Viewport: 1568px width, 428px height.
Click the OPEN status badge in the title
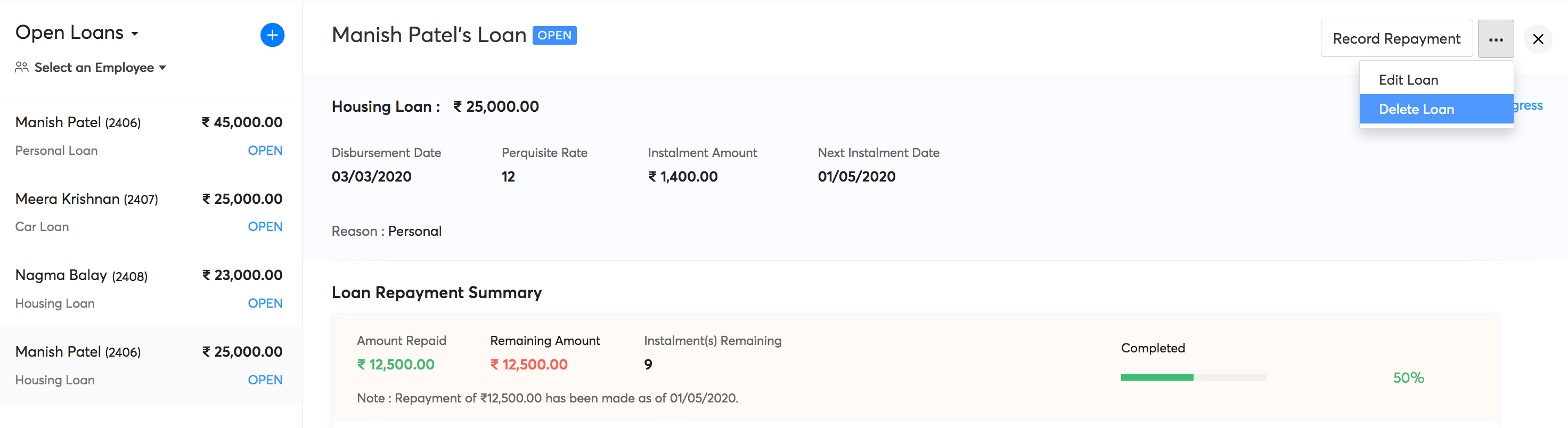(554, 35)
